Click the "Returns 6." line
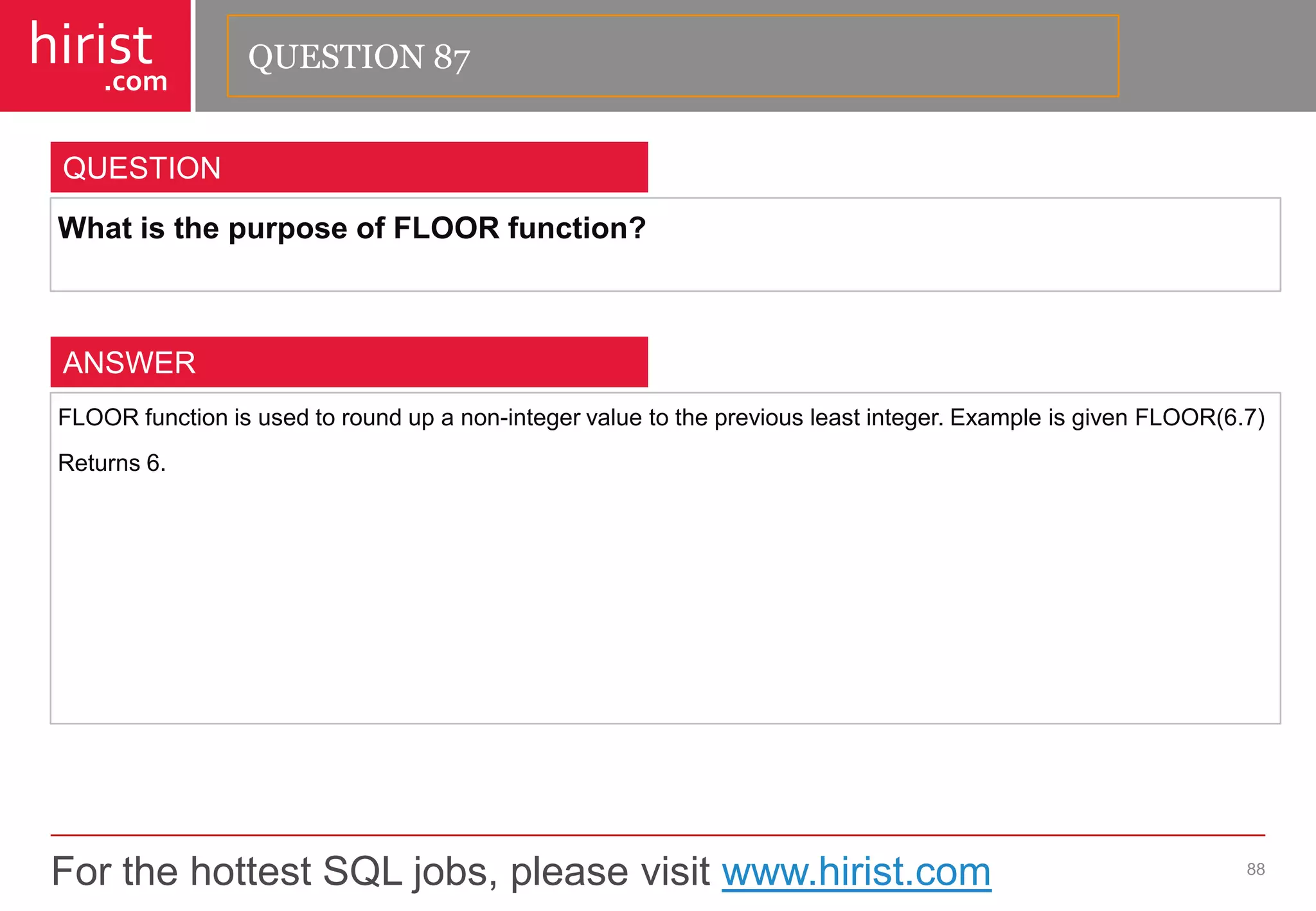The width and height of the screenshot is (1316, 911). [112, 463]
